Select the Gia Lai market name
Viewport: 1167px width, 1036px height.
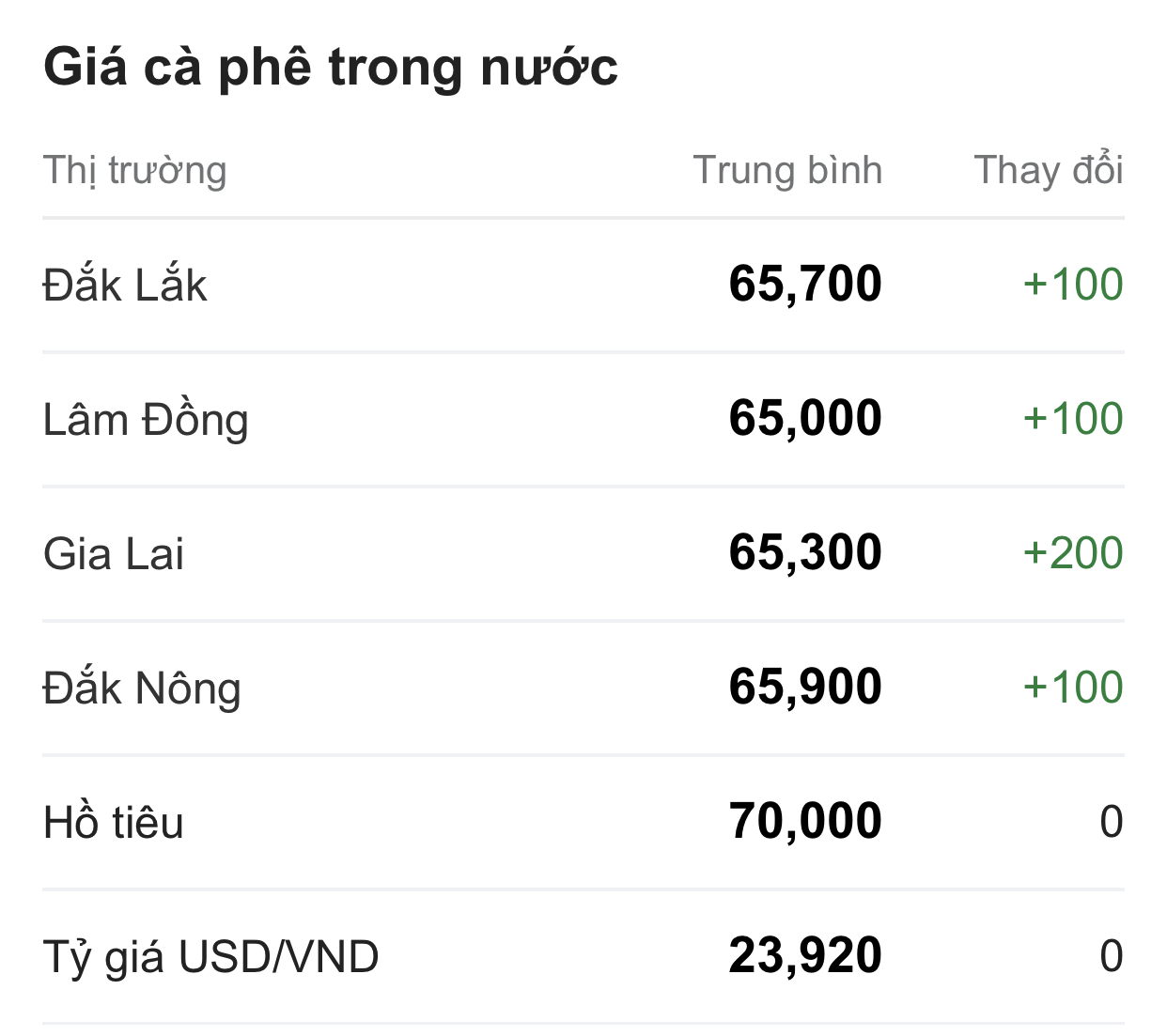114,554
